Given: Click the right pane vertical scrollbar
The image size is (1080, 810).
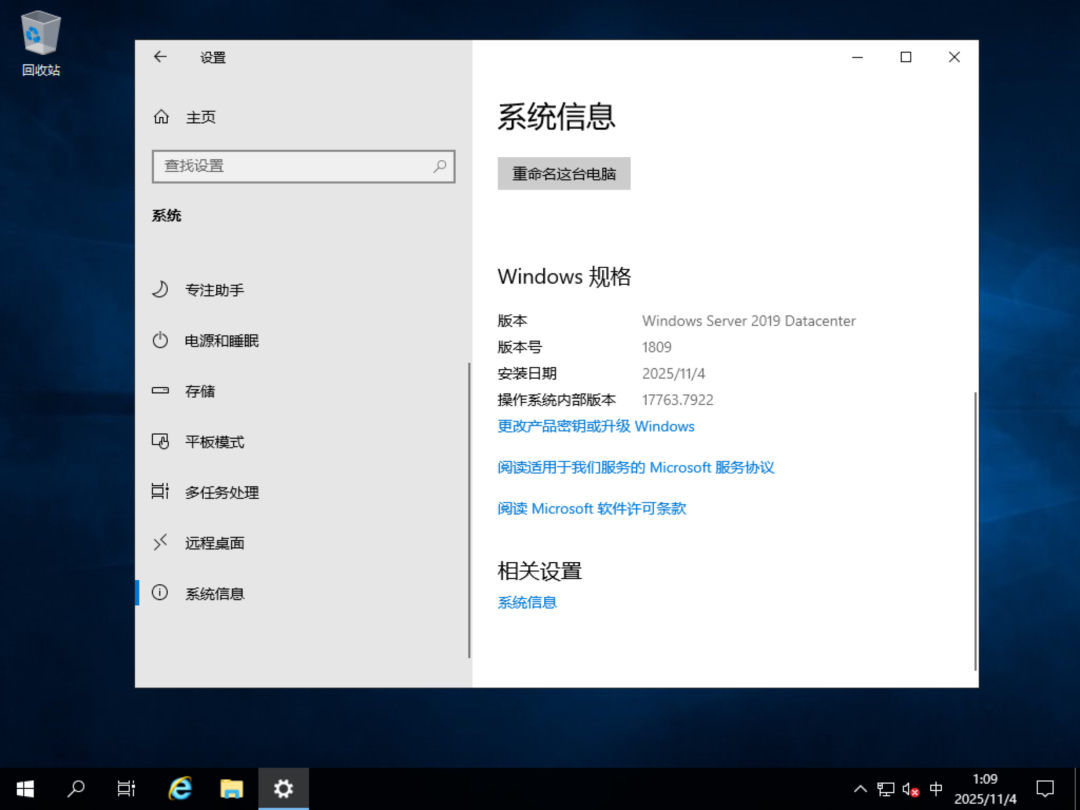Looking at the screenshot, I should click(x=975, y=530).
